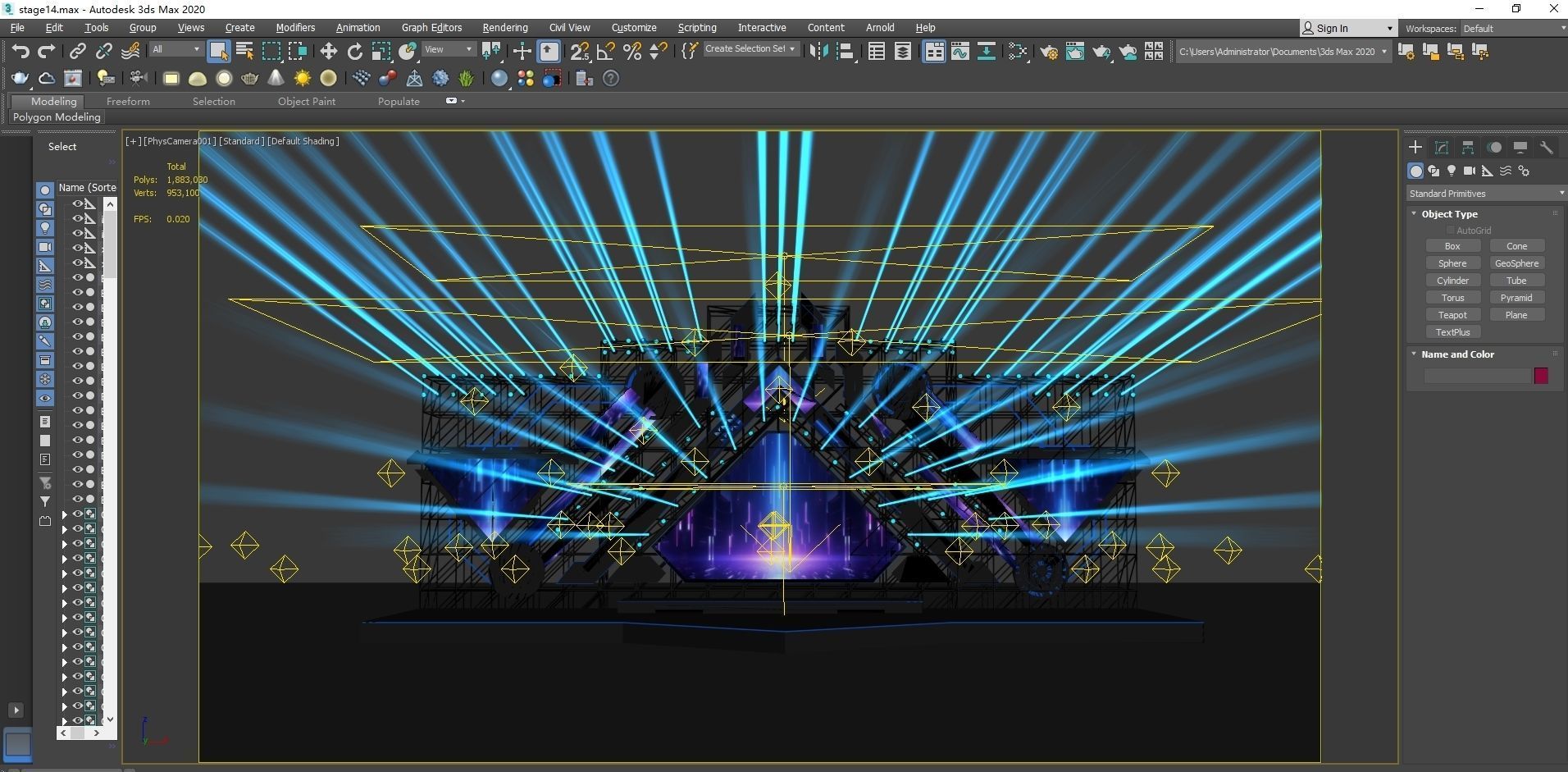The width and height of the screenshot is (1568, 772).
Task: Click the Undo arrow icon
Action: 21,52
